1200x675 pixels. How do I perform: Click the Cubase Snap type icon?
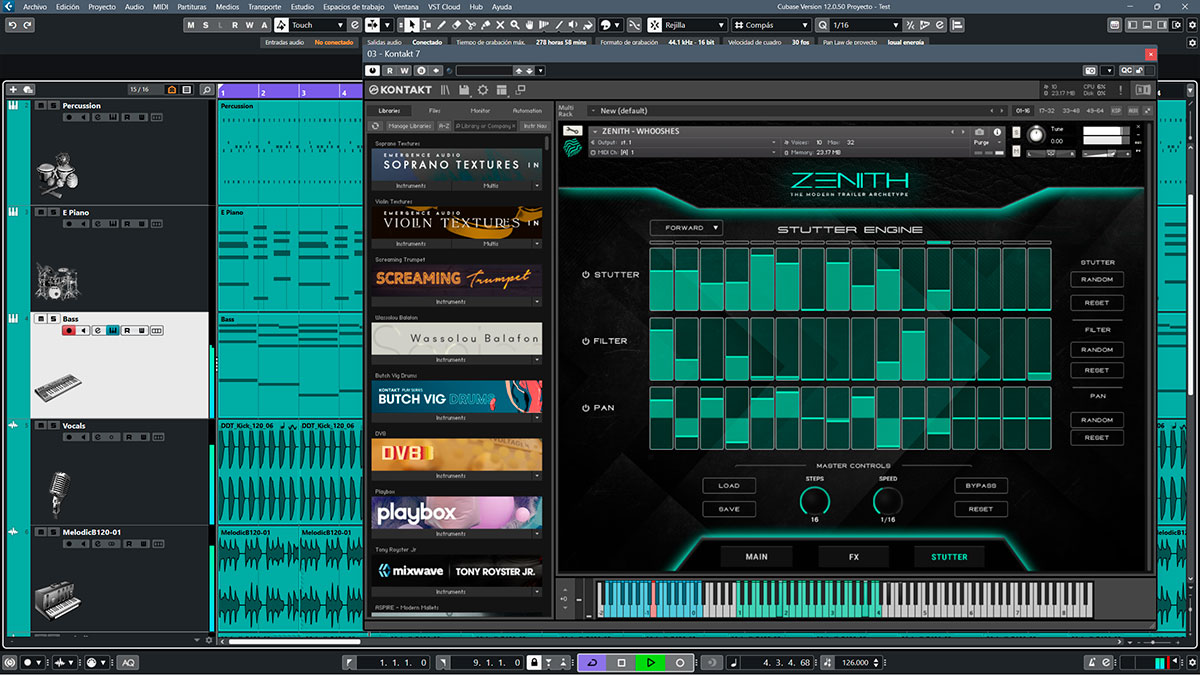656,25
